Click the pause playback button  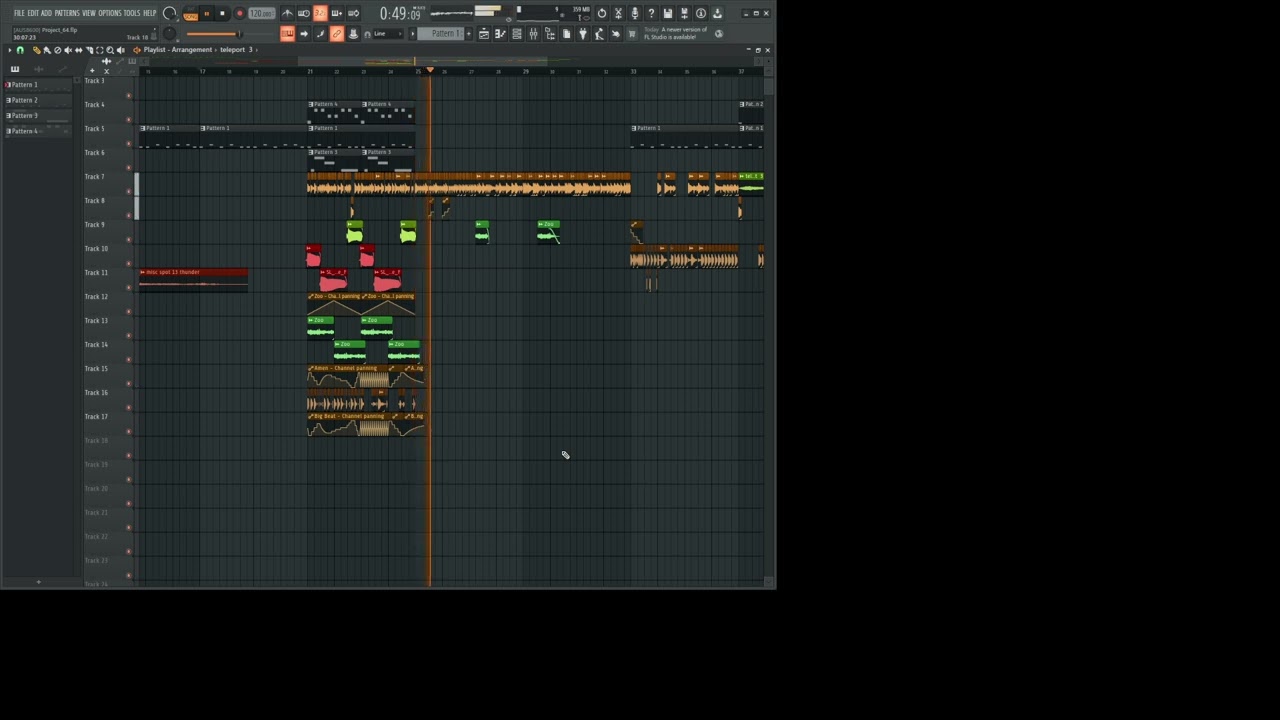point(207,14)
